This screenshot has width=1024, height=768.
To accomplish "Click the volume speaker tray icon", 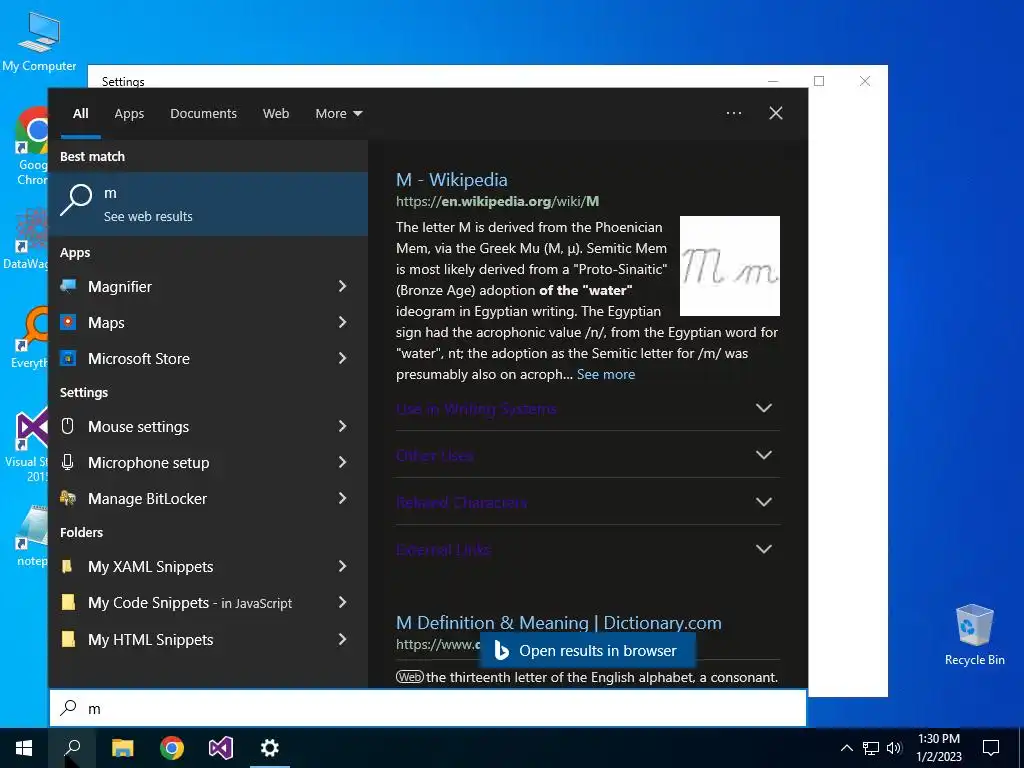I will 894,748.
